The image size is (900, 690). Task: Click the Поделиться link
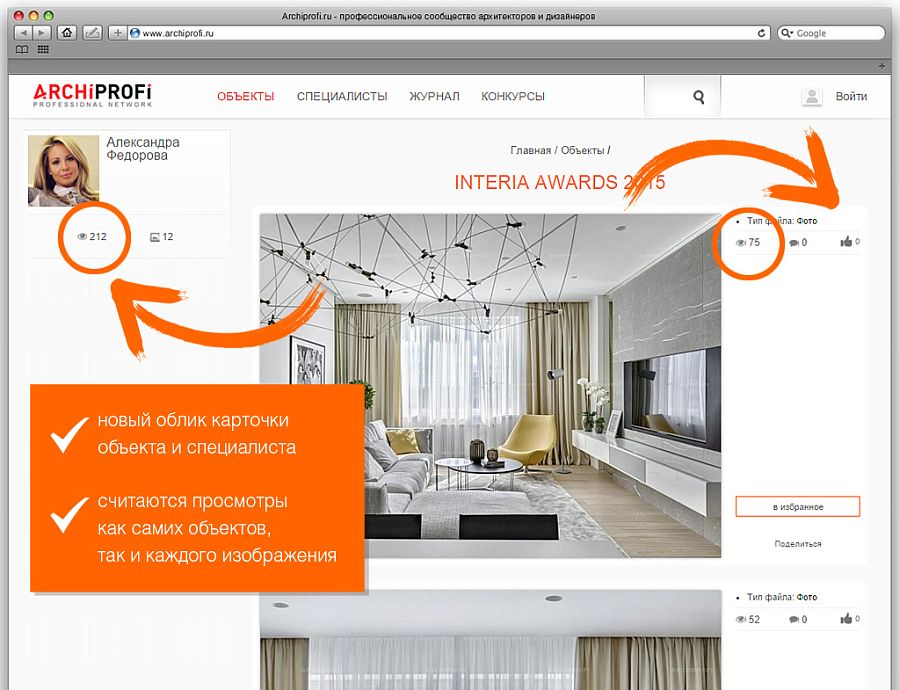click(x=797, y=544)
